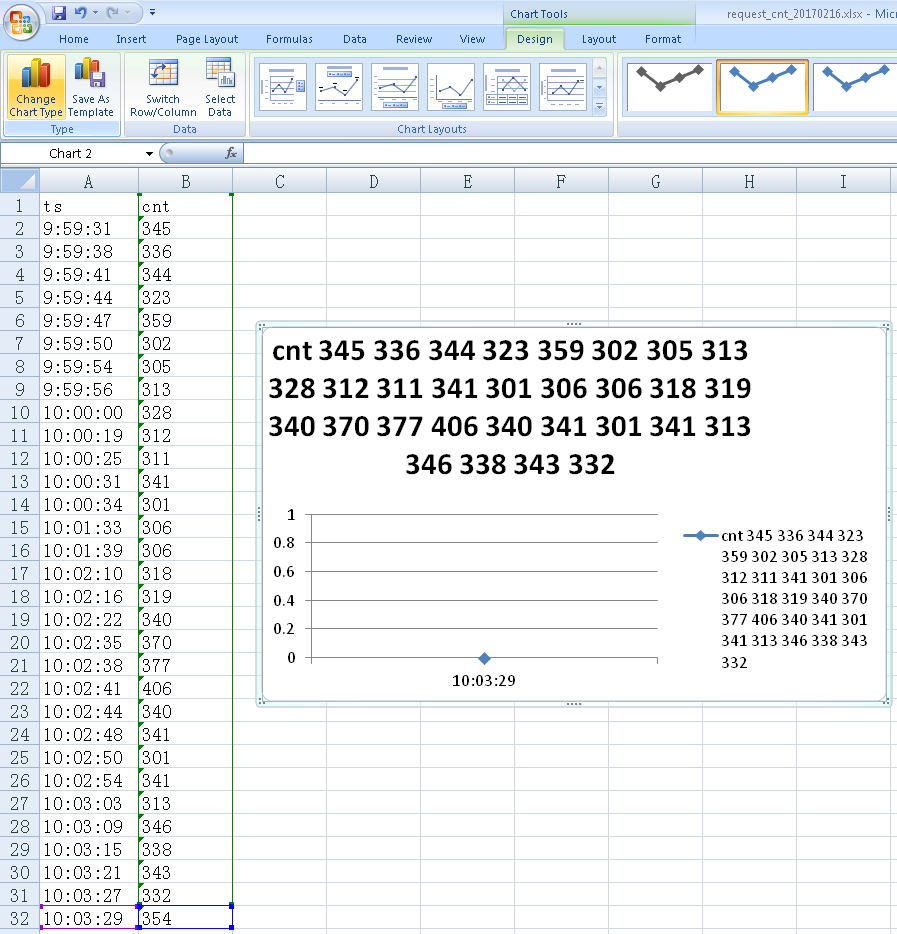Click the Insert Function fx button
897x934 pixels.
[231, 154]
